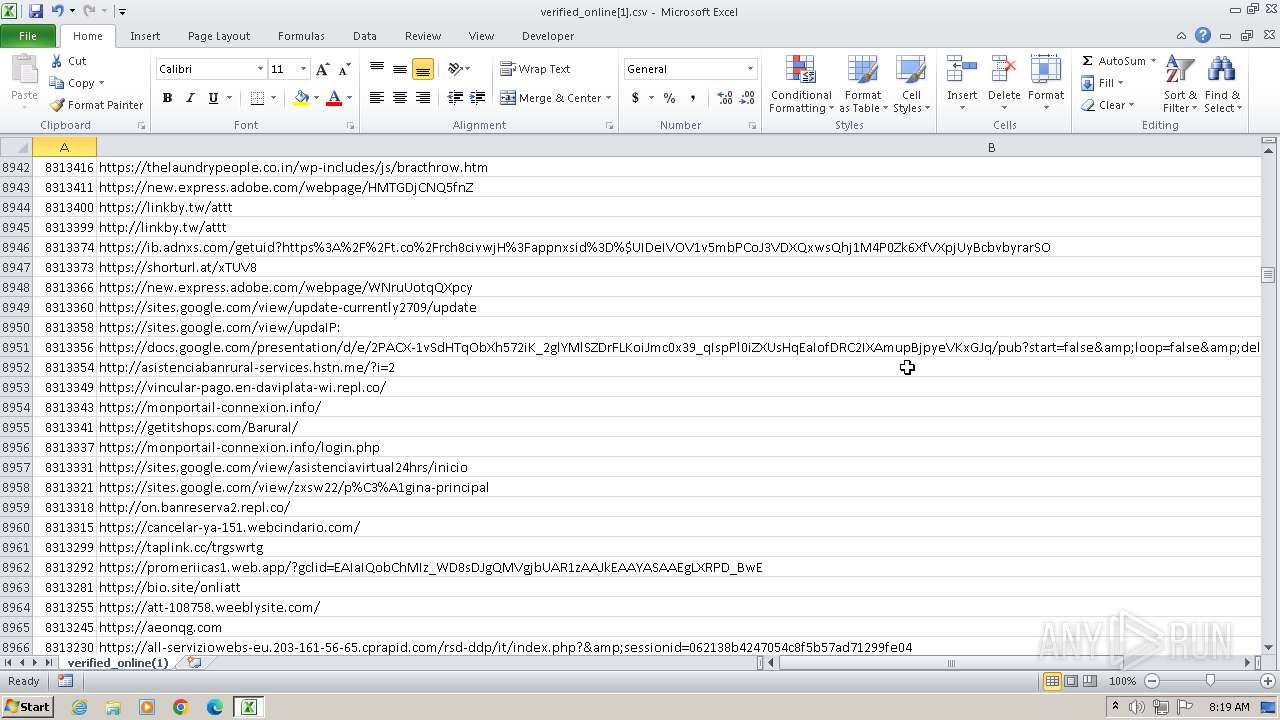
Task: Switch to the Data tab
Action: tap(365, 36)
